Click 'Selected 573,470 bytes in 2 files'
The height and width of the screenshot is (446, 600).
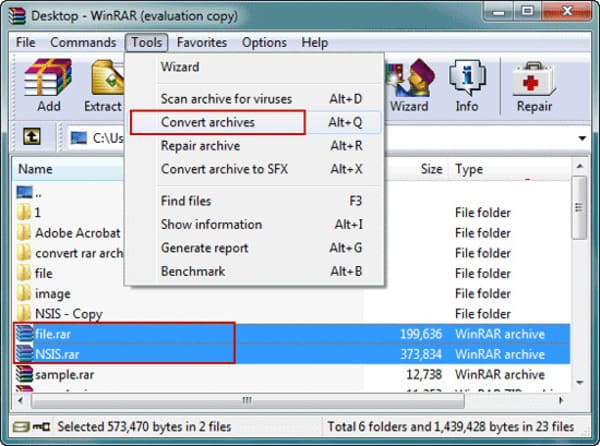point(144,426)
